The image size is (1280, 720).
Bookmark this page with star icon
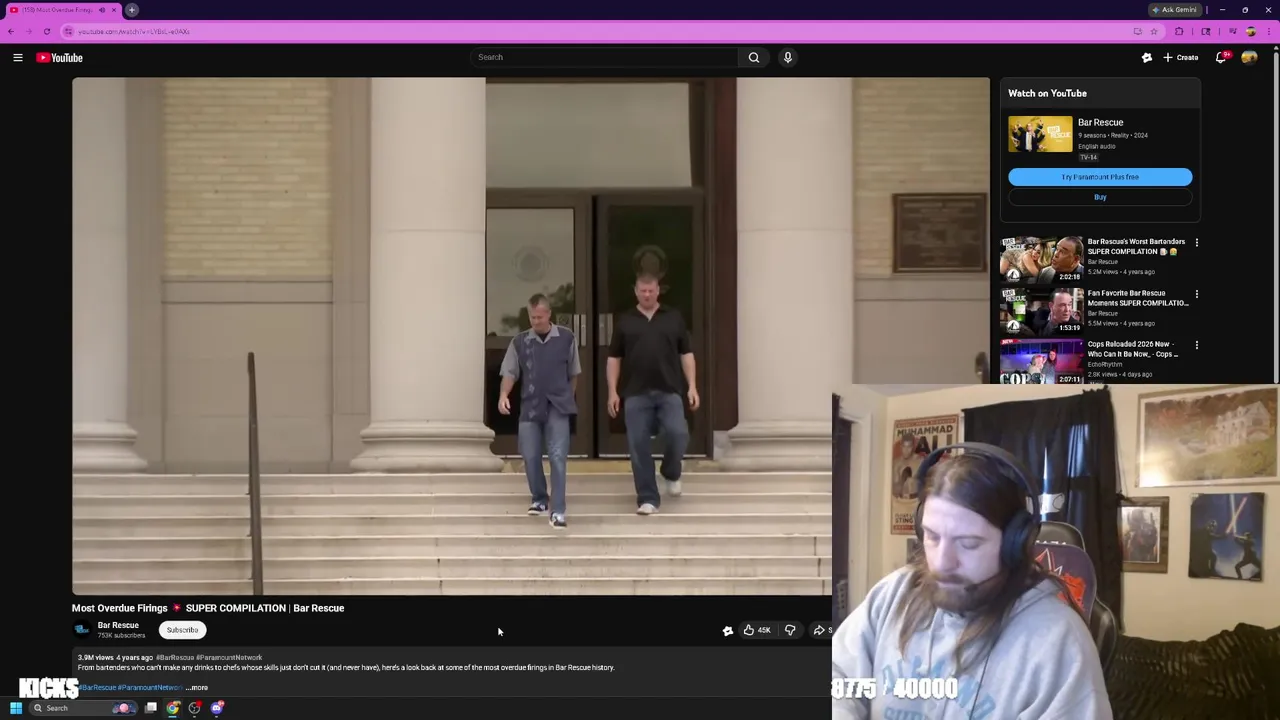[1154, 31]
